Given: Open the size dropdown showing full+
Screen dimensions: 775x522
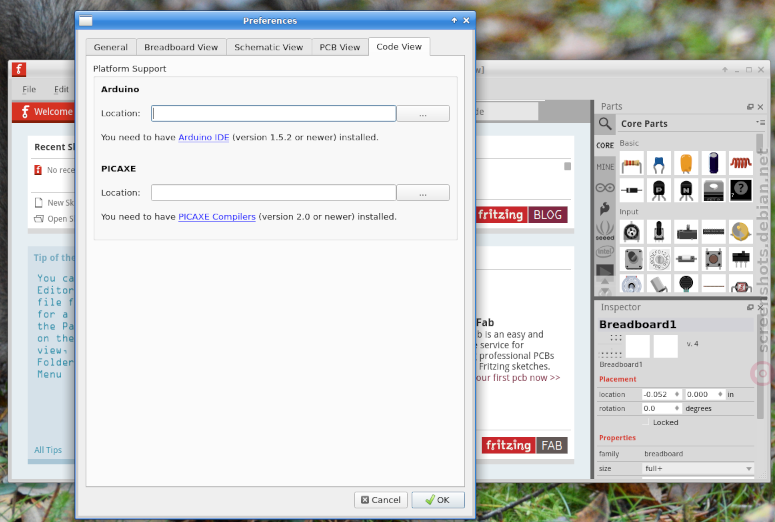Looking at the screenshot, I should [x=698, y=468].
